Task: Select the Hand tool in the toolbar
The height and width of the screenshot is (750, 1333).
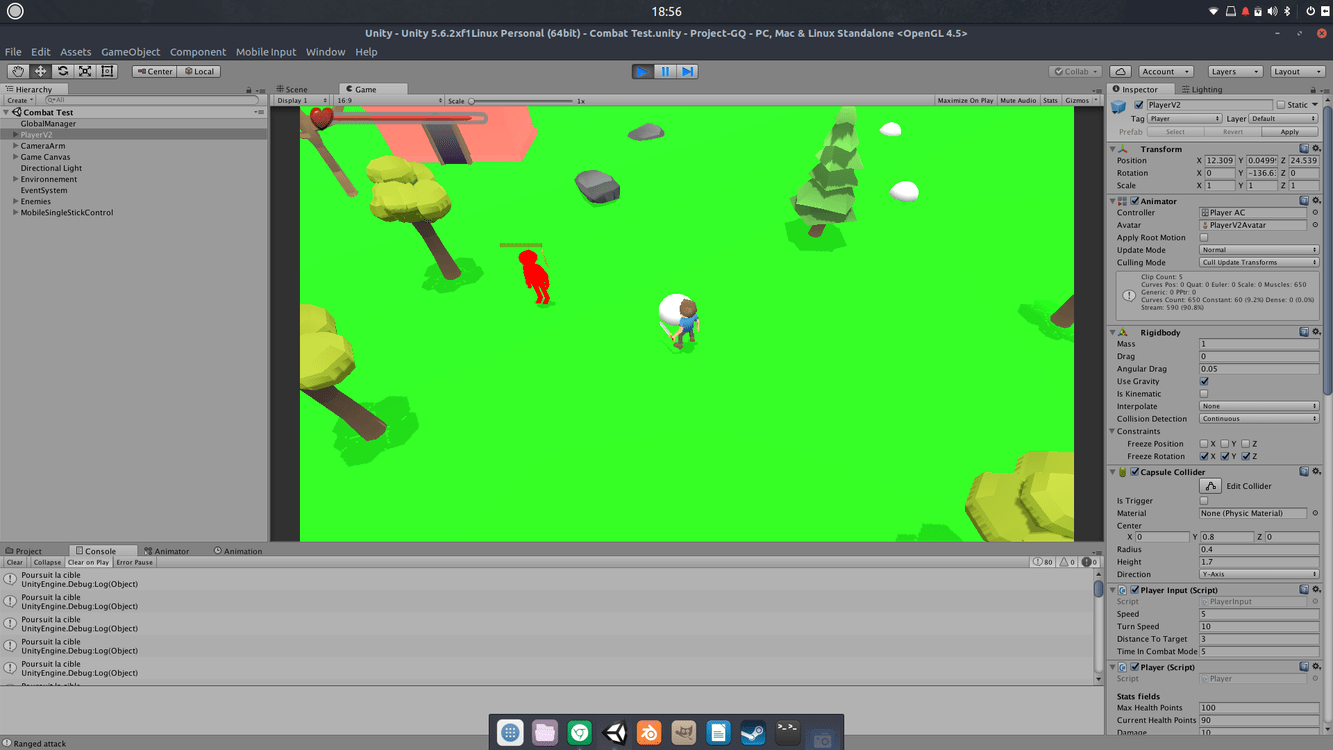Action: pyautogui.click(x=18, y=71)
